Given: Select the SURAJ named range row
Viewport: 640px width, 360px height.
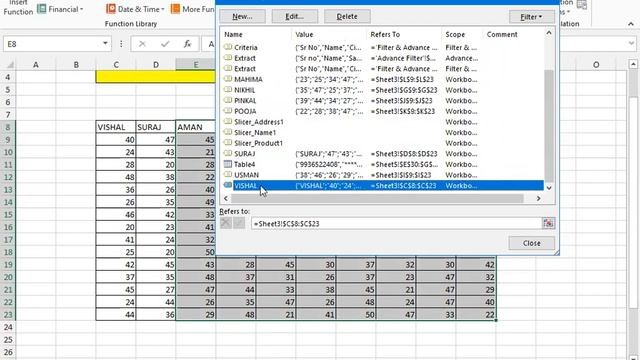Looking at the screenshot, I should (383, 153).
